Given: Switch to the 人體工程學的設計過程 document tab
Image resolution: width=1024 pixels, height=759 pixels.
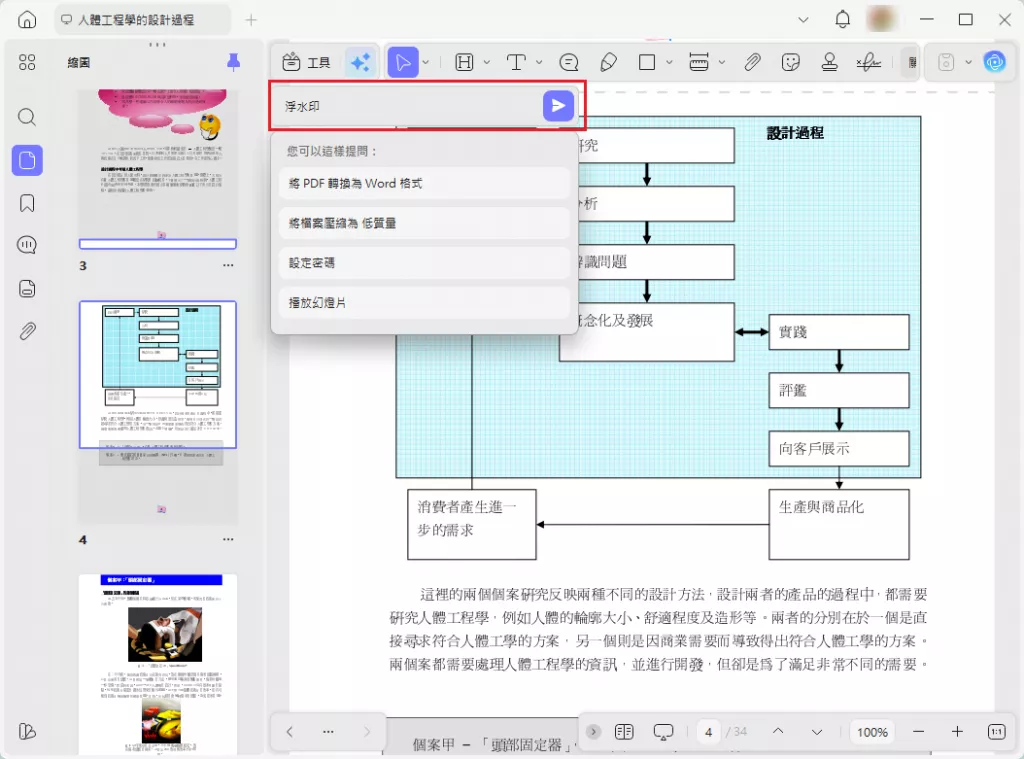Looking at the screenshot, I should [x=137, y=19].
